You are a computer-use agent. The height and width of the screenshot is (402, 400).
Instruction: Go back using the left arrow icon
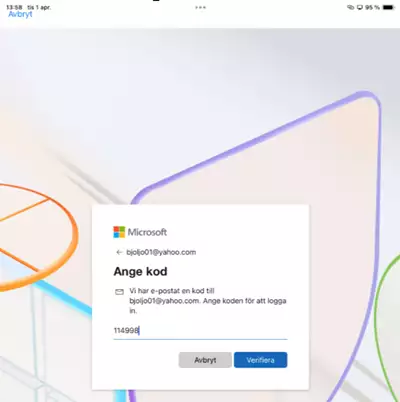pos(119,252)
